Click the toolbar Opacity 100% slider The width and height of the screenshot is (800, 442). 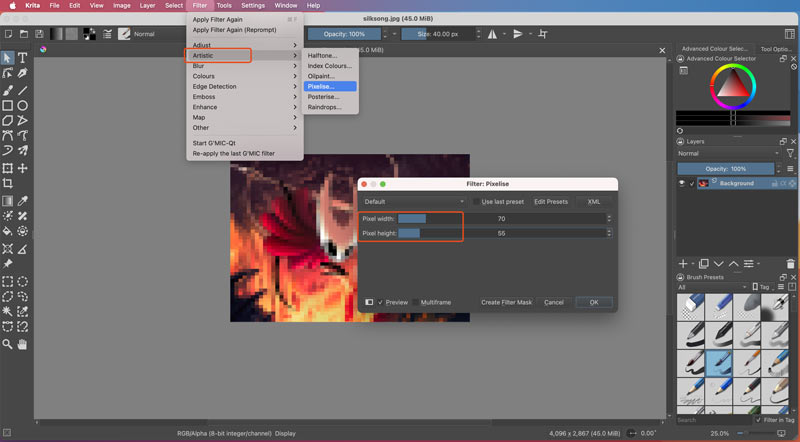[344, 34]
